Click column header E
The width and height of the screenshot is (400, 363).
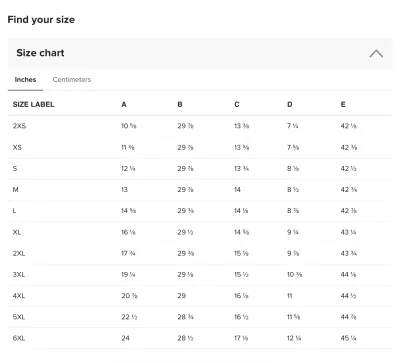343,105
